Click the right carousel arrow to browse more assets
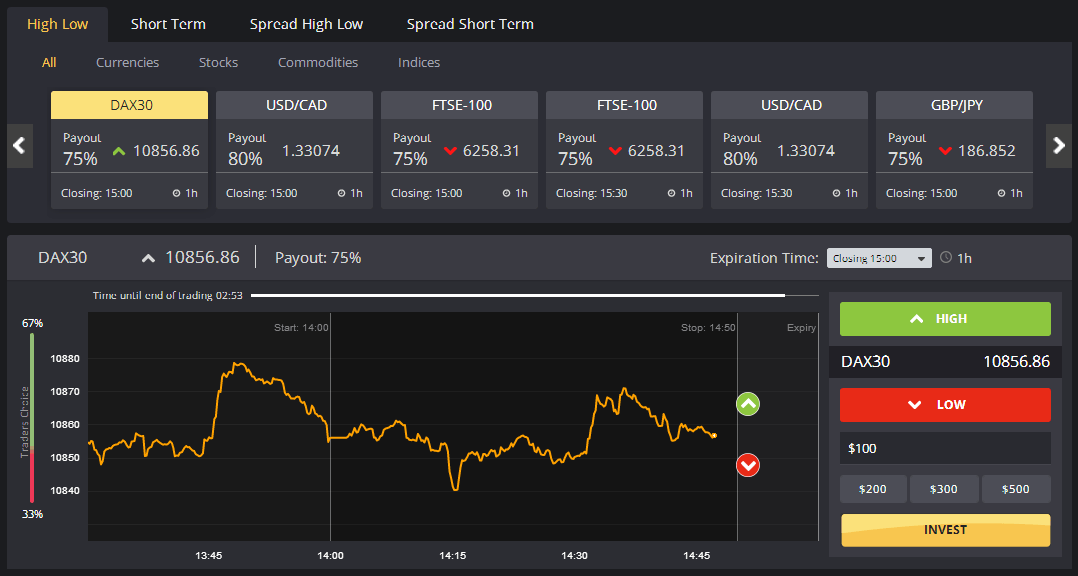Screen dimensions: 1078x576 1059,145
